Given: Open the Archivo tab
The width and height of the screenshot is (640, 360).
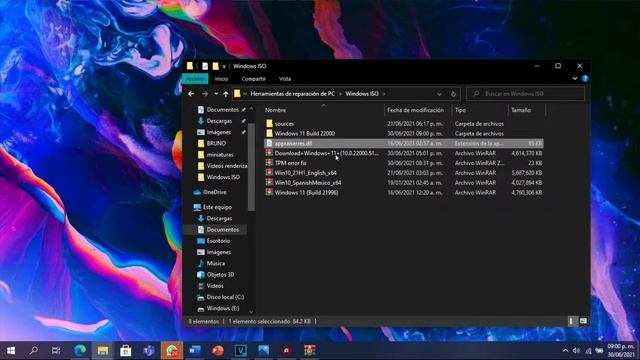Looking at the screenshot, I should [x=195, y=79].
